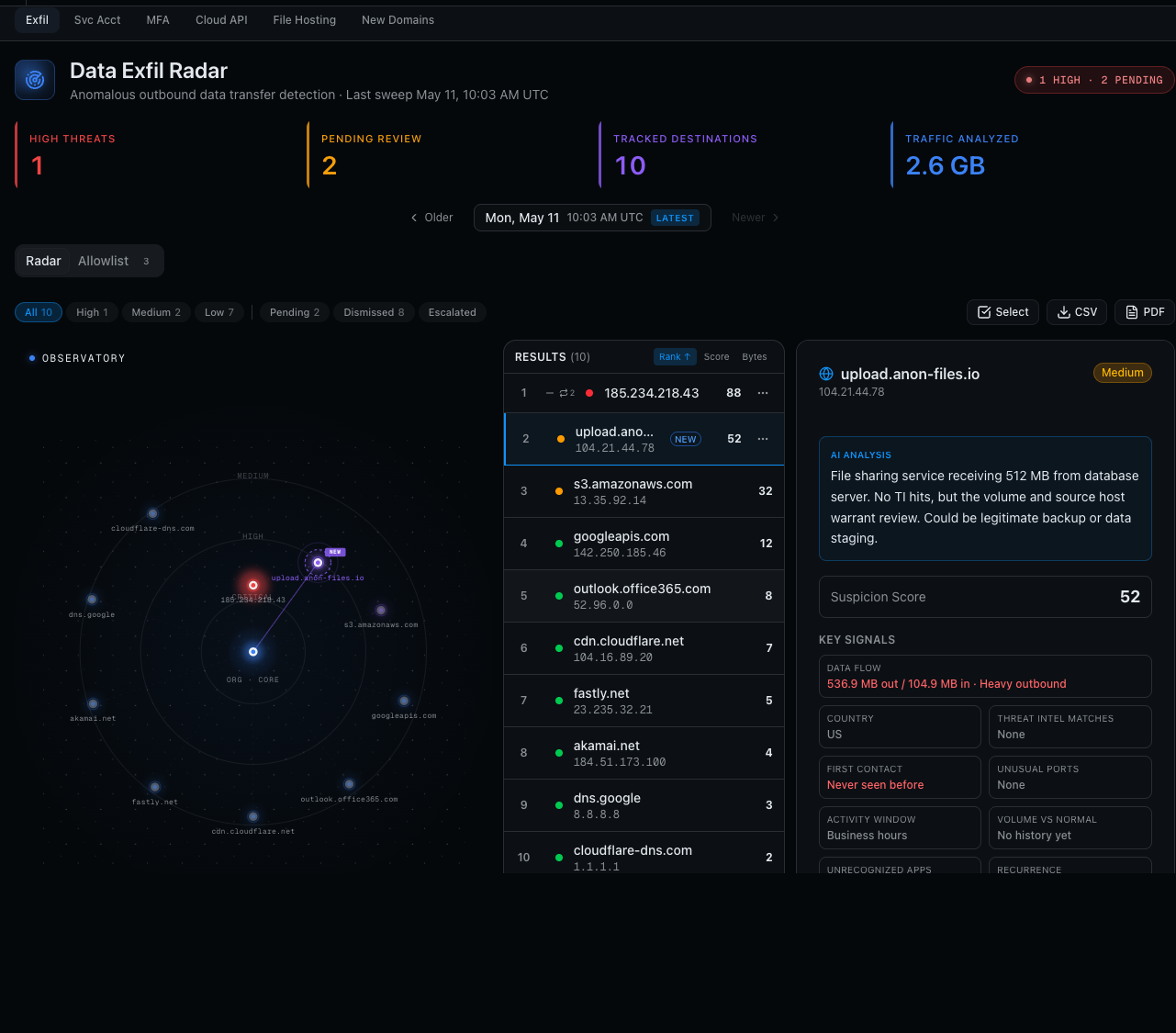Click the Traffic Analyzed 2.6 GB card

point(1033,154)
